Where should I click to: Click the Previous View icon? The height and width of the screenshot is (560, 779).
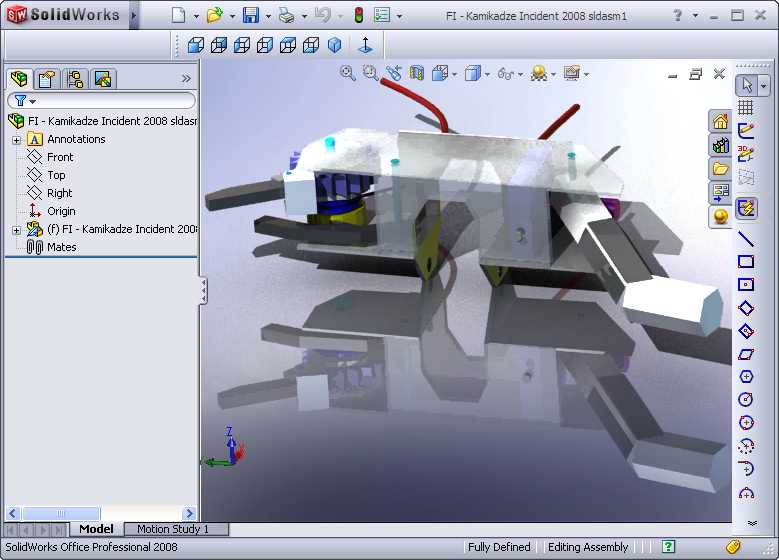393,74
